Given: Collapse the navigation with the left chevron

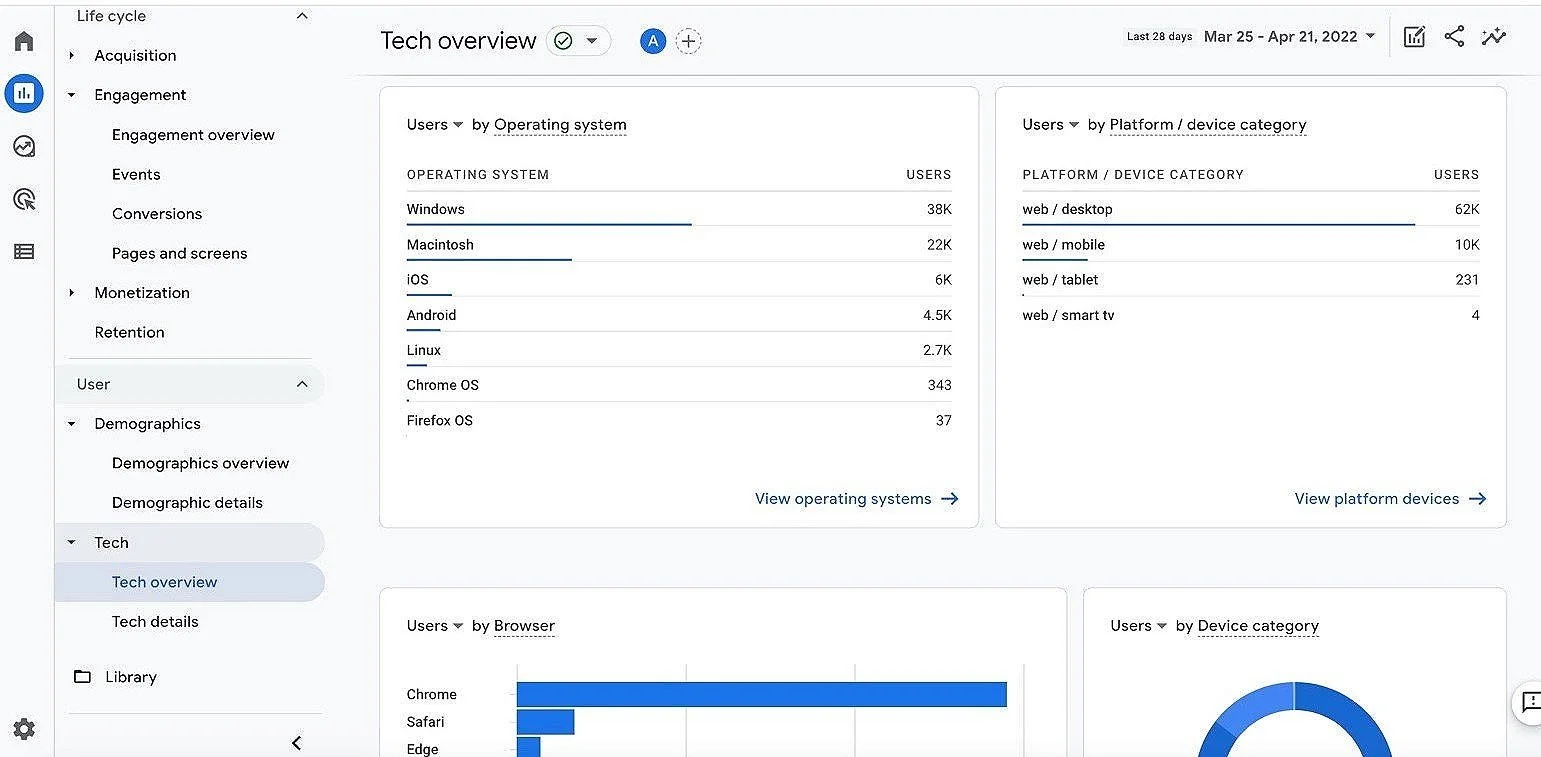Looking at the screenshot, I should (296, 742).
